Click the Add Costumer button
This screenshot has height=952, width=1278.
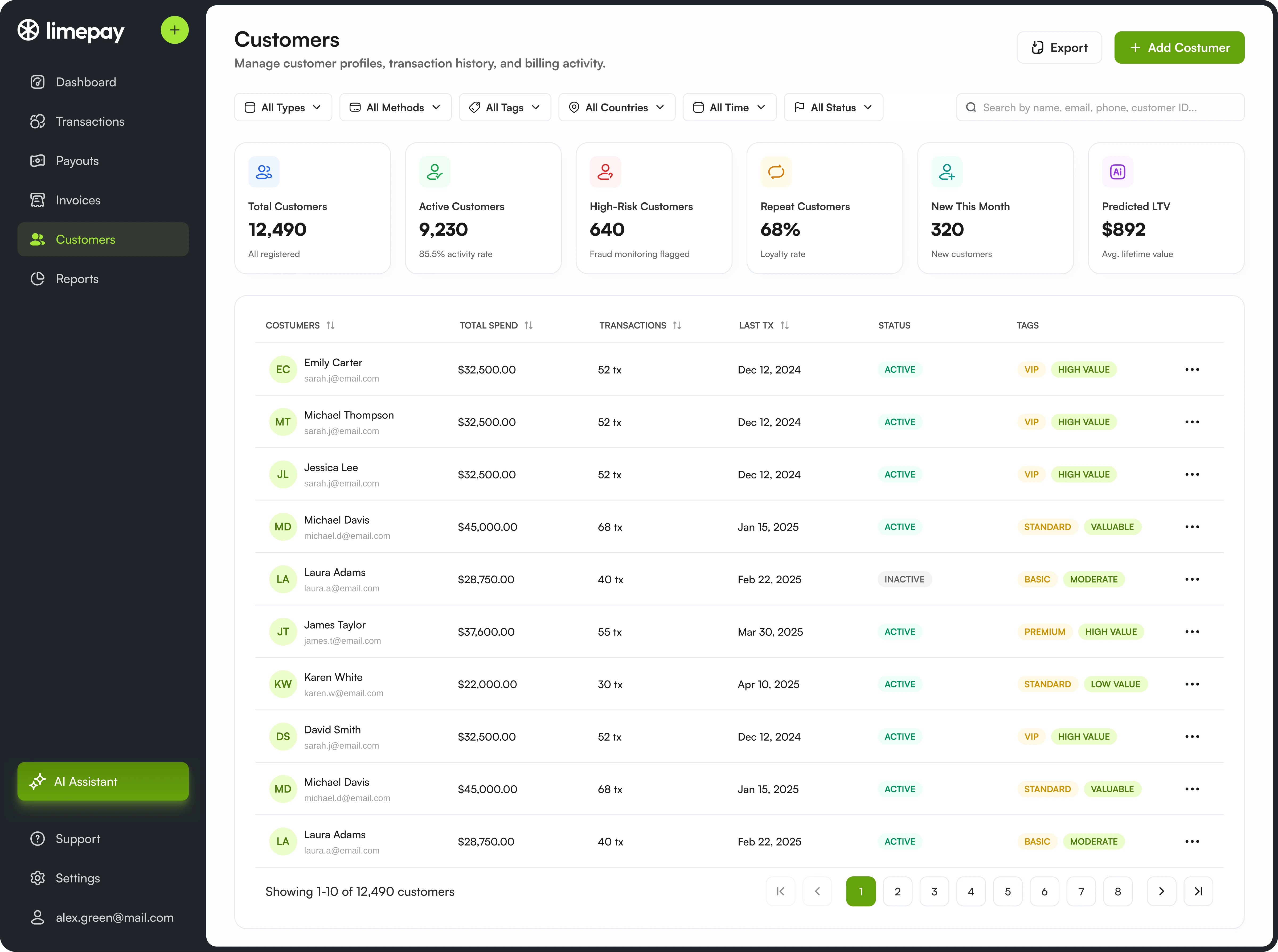(1179, 48)
